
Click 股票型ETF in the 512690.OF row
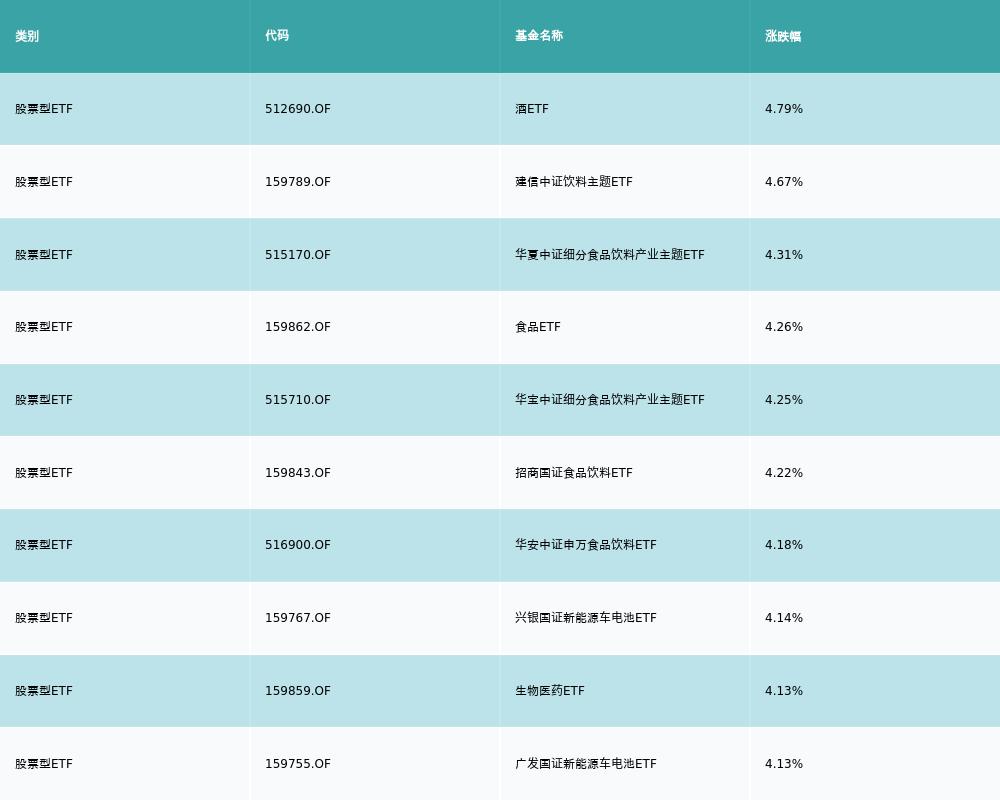pos(44,109)
